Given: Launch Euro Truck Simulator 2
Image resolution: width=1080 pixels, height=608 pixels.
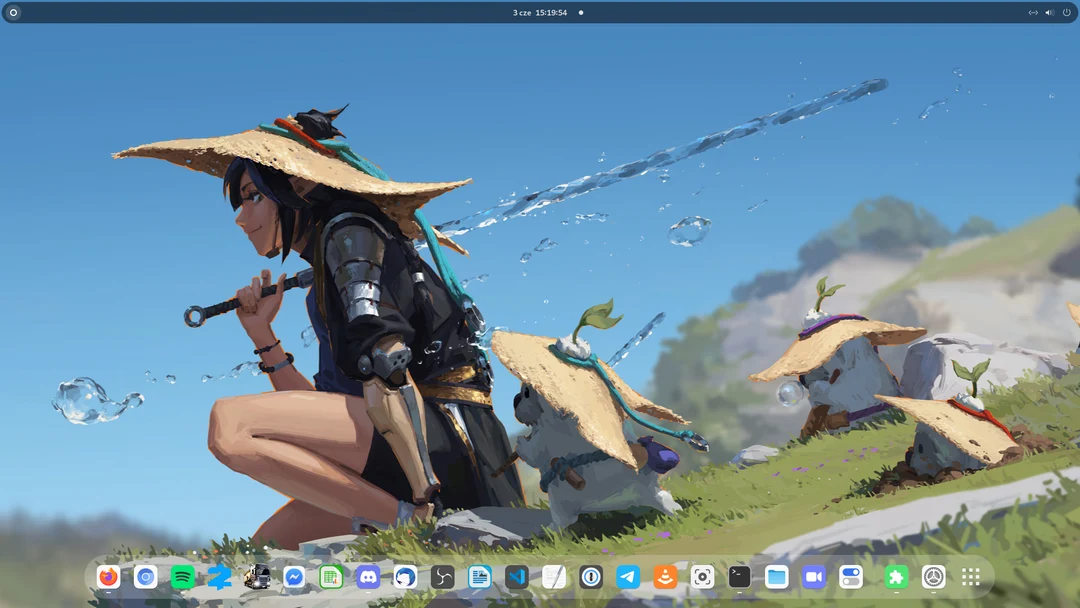Looking at the screenshot, I should coord(257,577).
